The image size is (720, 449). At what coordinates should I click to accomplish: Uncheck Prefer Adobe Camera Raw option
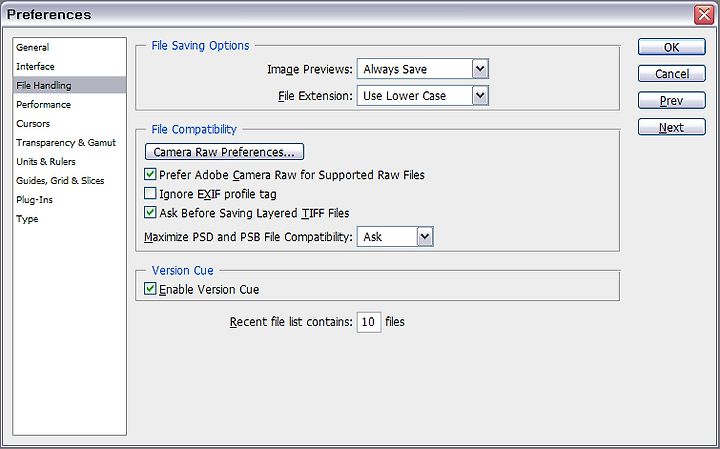point(150,174)
